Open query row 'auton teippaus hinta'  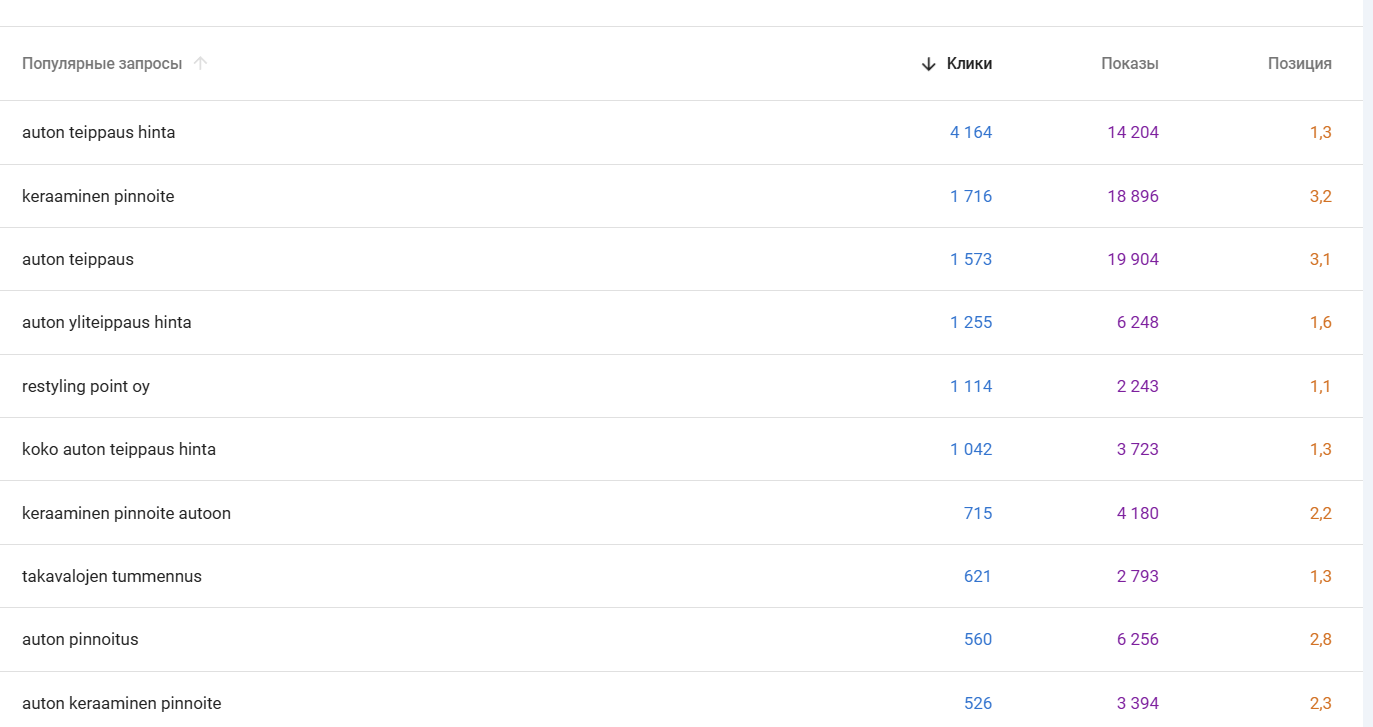pos(99,133)
